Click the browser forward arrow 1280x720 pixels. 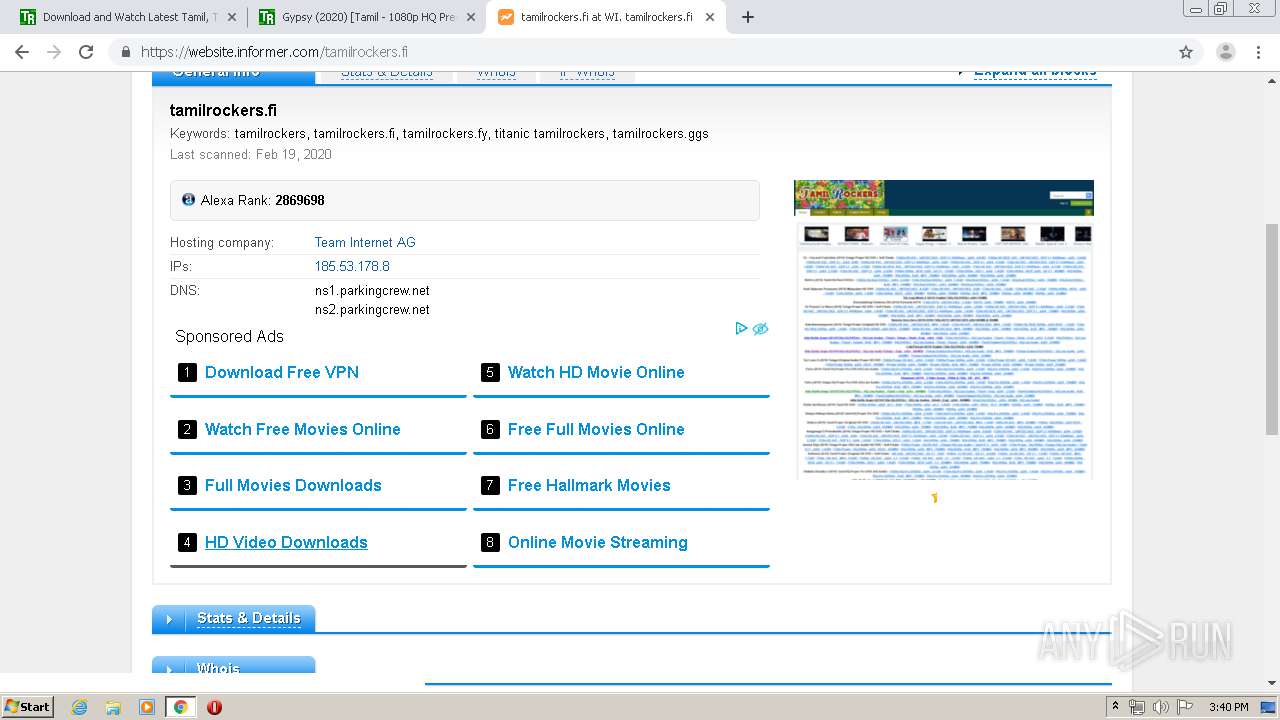[54, 52]
